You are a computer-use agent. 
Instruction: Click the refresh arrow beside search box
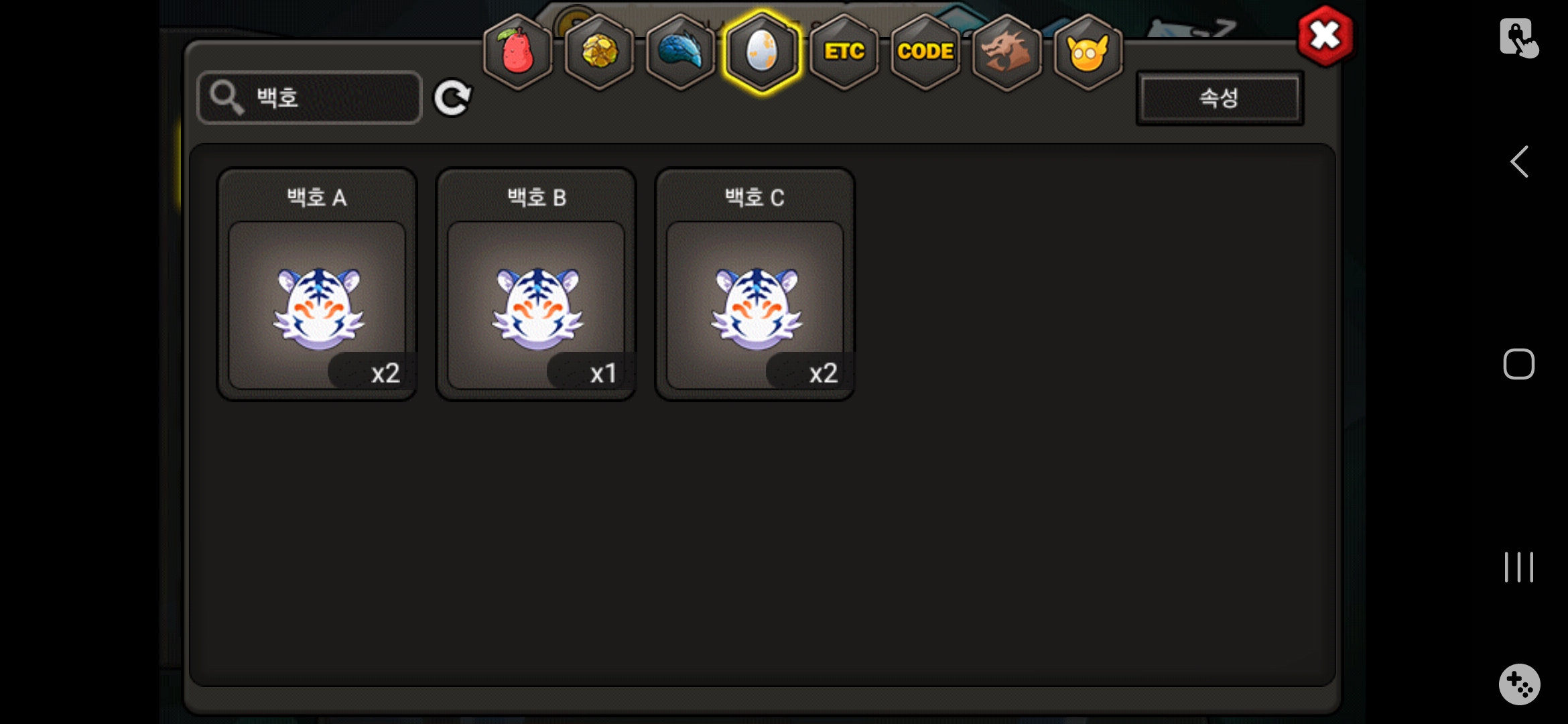452,99
